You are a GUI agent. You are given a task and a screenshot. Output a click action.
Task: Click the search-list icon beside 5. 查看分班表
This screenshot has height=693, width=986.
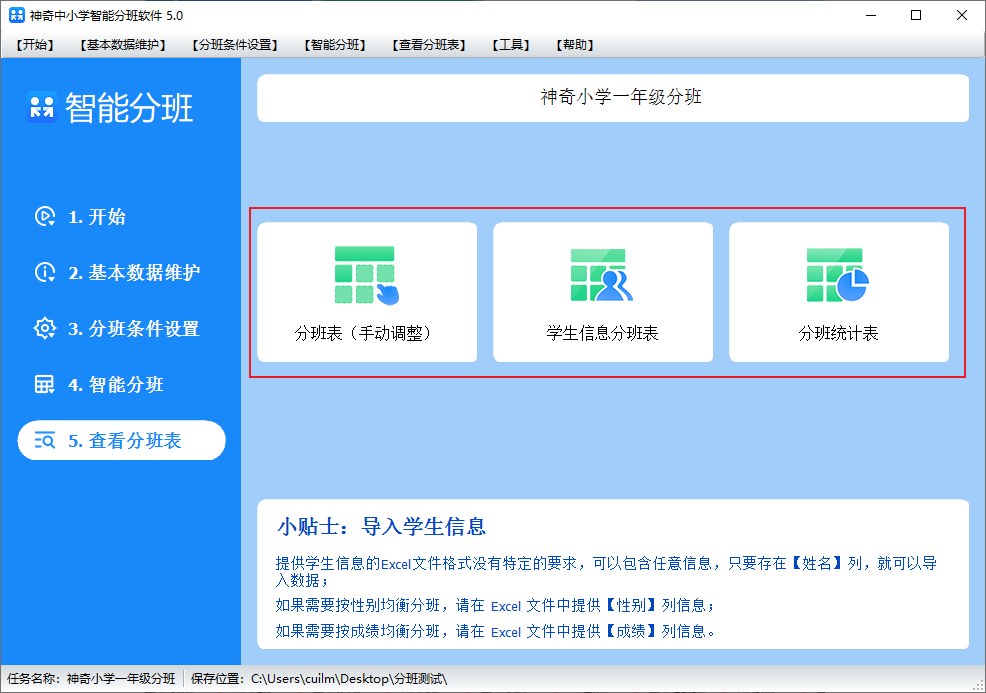click(45, 440)
